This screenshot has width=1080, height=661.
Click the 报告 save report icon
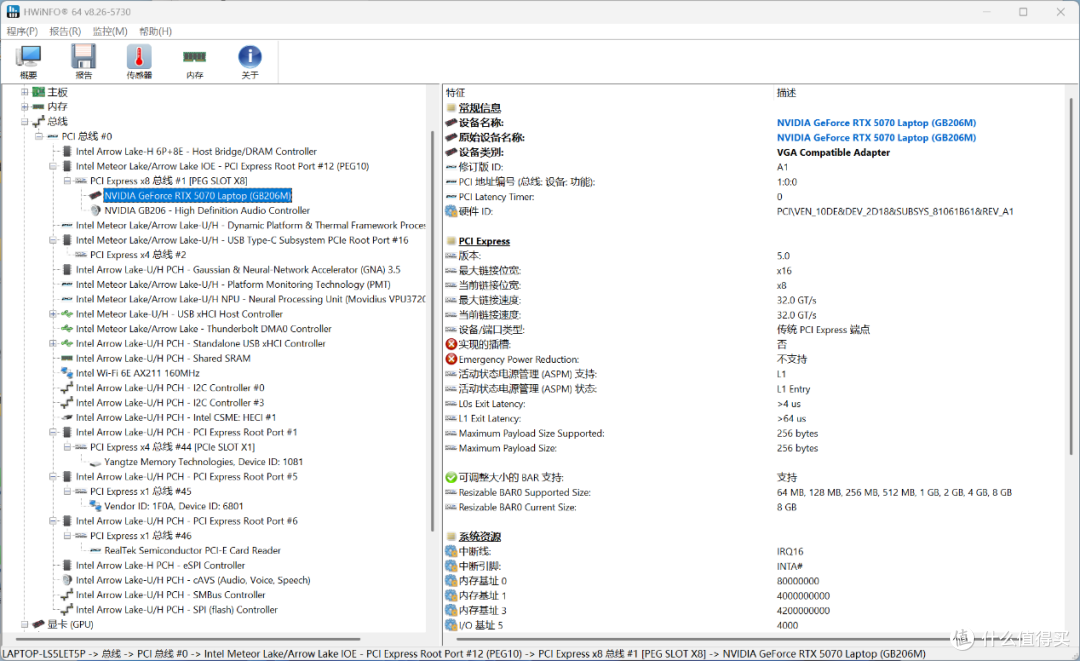83,61
